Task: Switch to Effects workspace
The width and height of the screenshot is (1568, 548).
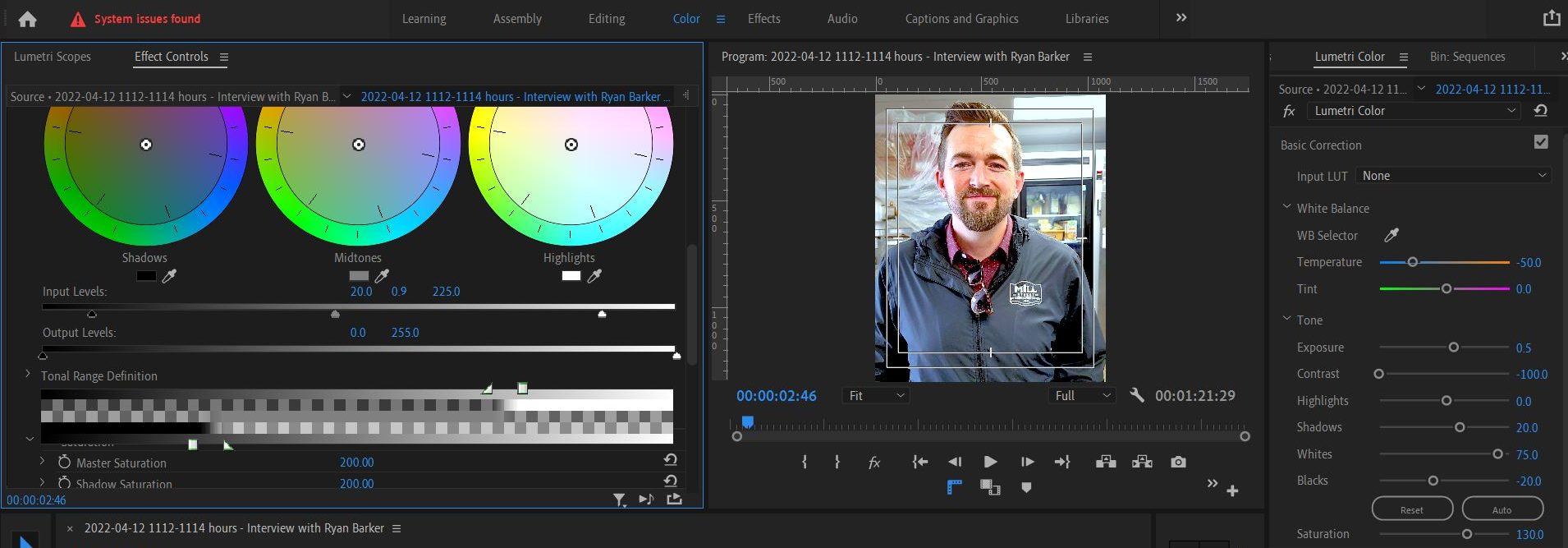Action: point(763,18)
